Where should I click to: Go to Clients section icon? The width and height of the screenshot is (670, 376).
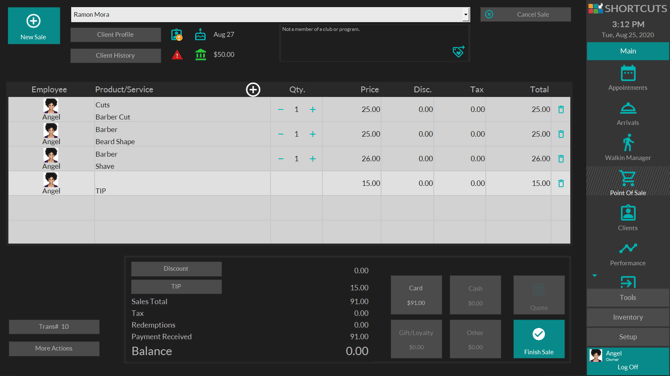click(x=628, y=213)
